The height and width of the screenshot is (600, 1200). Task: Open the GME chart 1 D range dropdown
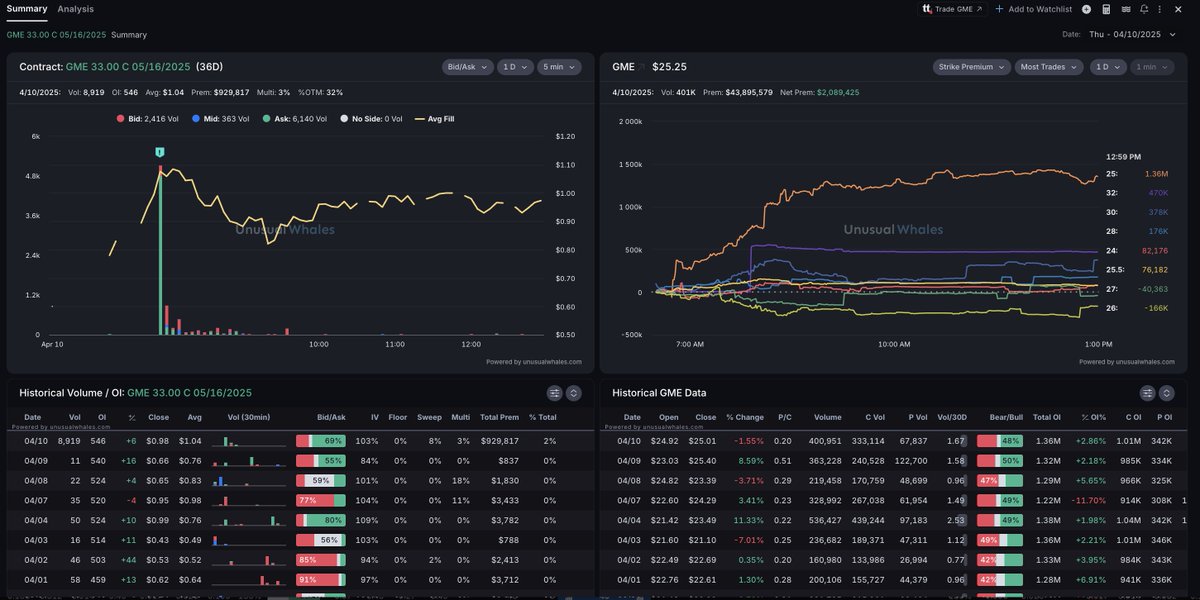(x=1107, y=67)
